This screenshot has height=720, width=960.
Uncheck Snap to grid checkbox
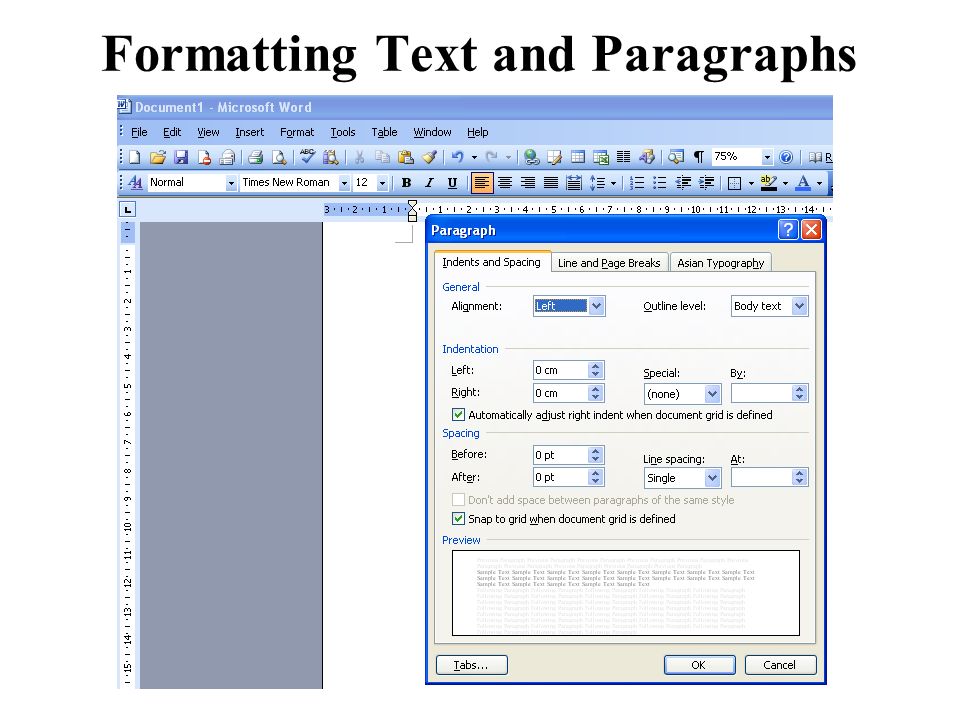[x=458, y=519]
